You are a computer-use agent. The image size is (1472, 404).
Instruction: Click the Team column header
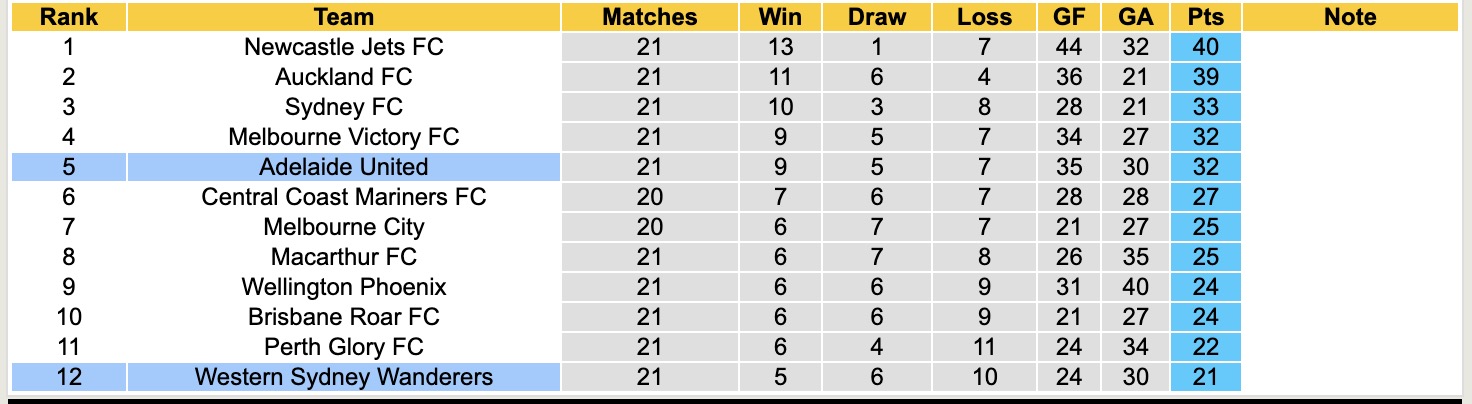[343, 17]
